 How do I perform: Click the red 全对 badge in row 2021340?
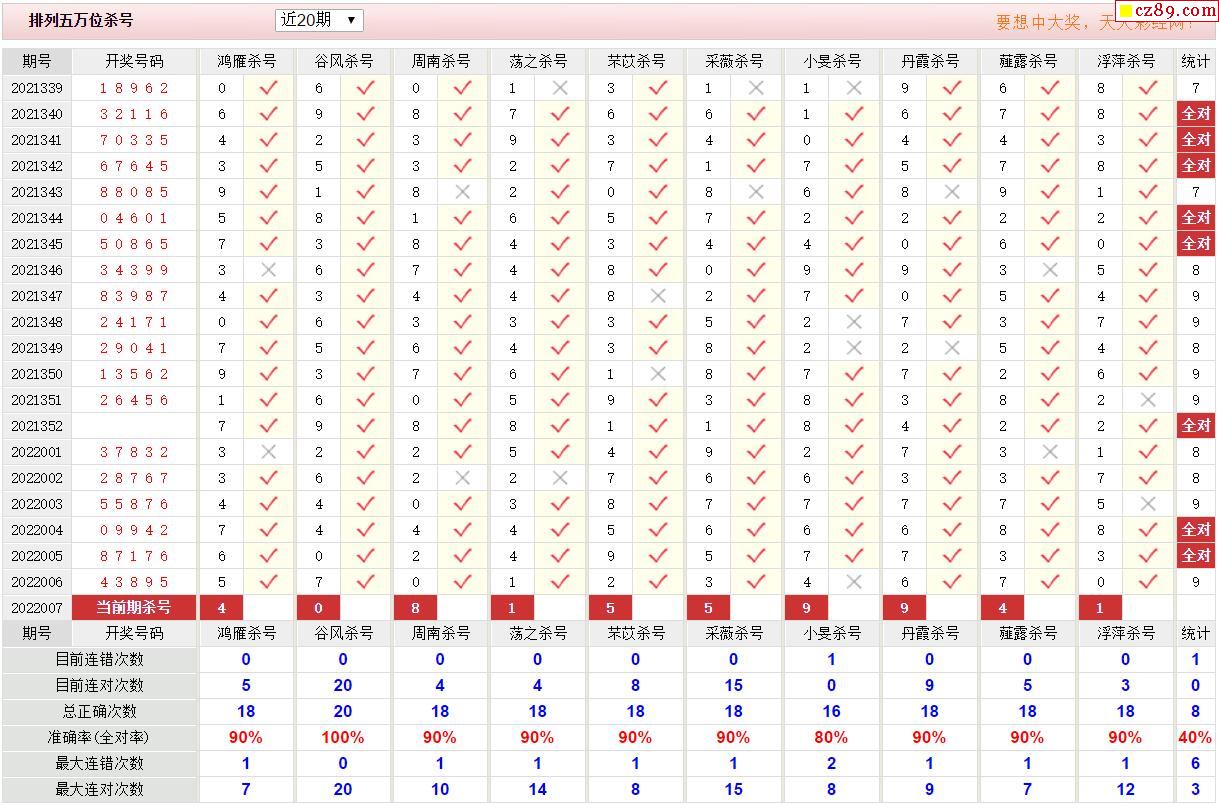(x=1196, y=114)
